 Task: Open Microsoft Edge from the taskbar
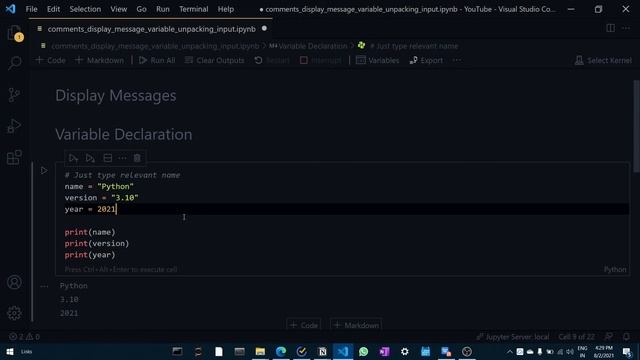[x=281, y=351]
